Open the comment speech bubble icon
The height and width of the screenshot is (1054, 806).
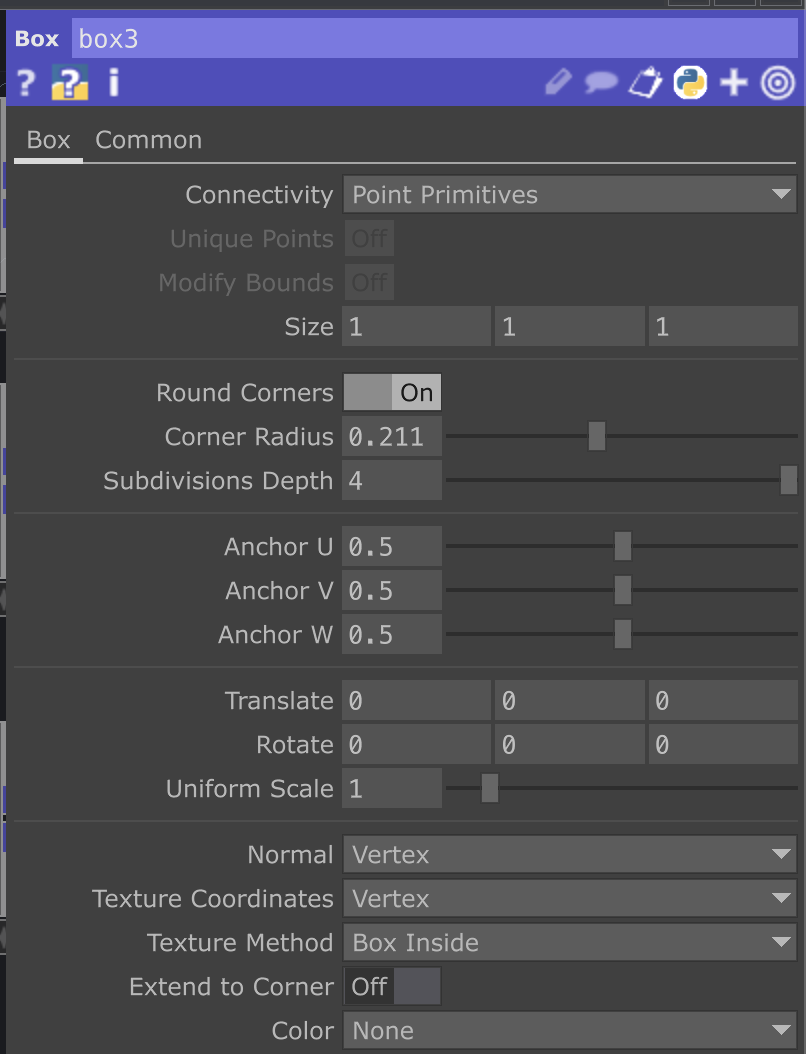pos(600,83)
